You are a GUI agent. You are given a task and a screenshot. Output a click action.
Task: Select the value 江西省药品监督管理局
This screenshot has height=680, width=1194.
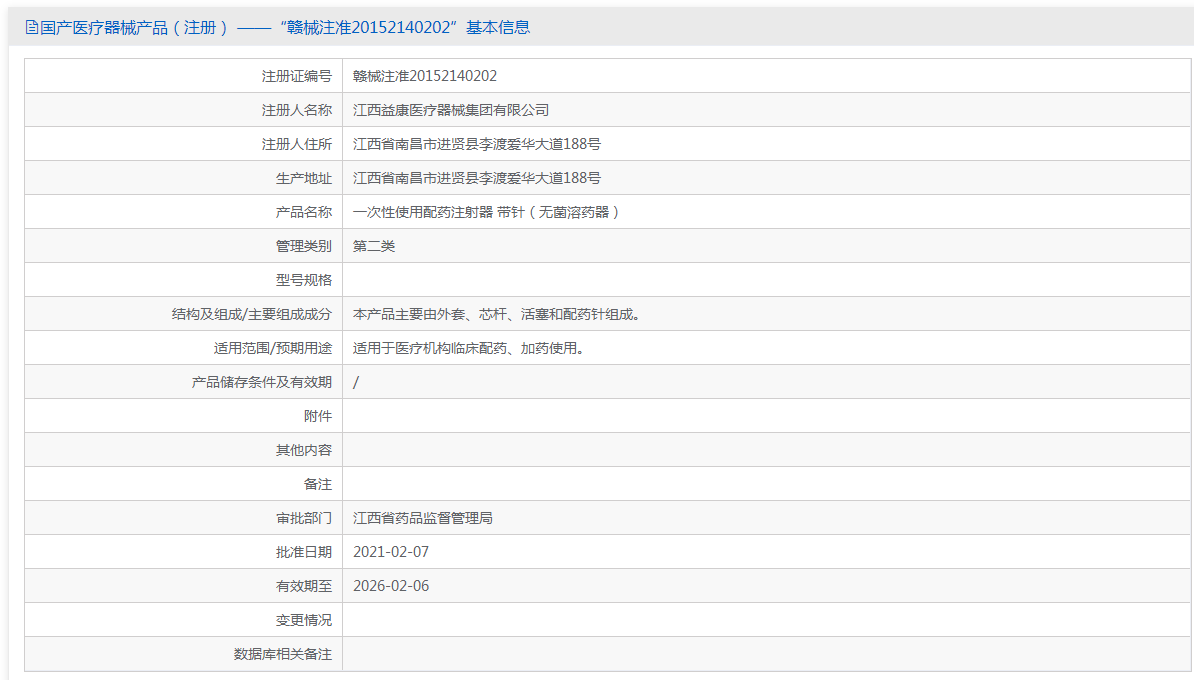coord(423,519)
